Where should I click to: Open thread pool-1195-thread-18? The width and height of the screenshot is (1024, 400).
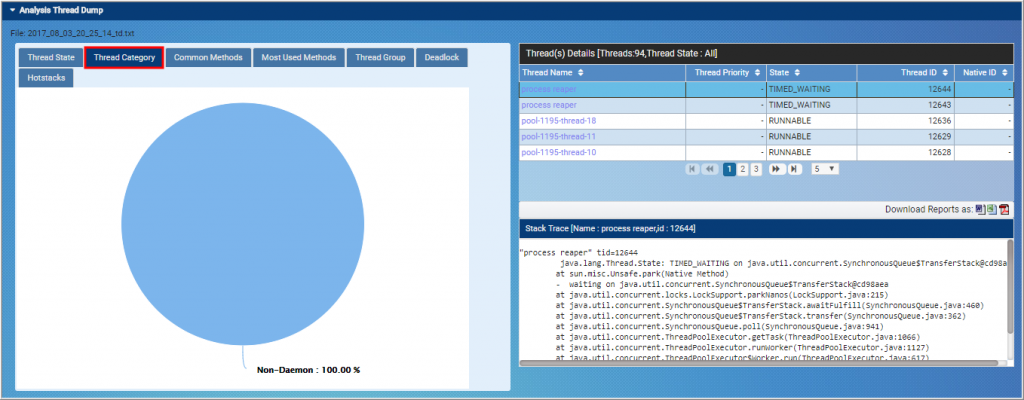pyautogui.click(x=558, y=121)
